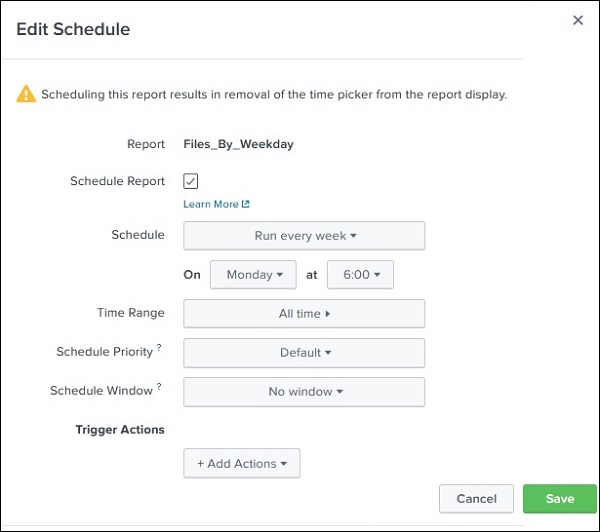Open the Monday day dropdown

pos(253,275)
